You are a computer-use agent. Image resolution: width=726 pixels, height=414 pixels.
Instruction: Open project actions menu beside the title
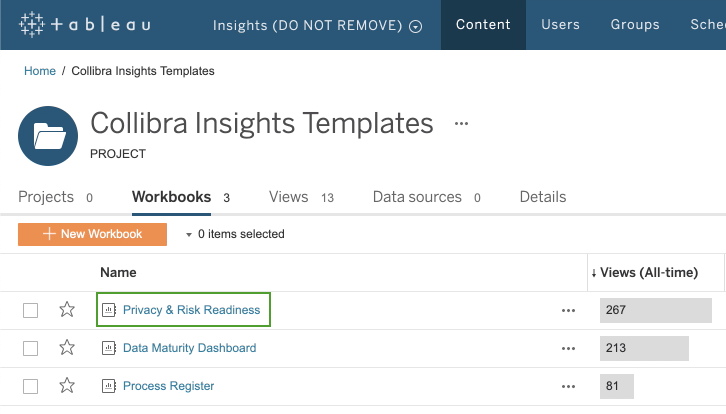pos(461,123)
